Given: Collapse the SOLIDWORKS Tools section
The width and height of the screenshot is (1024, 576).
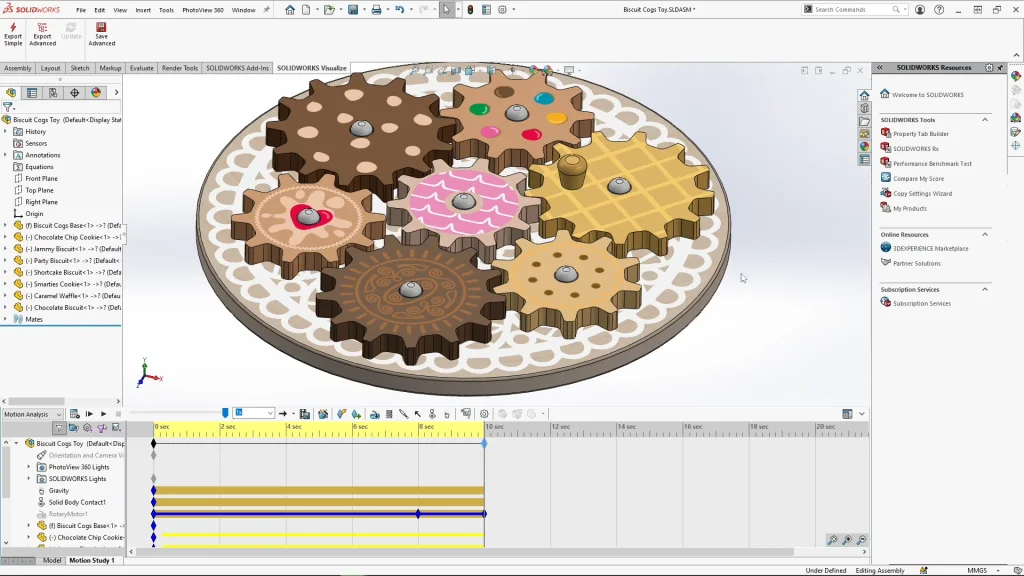Looking at the screenshot, I should tap(985, 120).
